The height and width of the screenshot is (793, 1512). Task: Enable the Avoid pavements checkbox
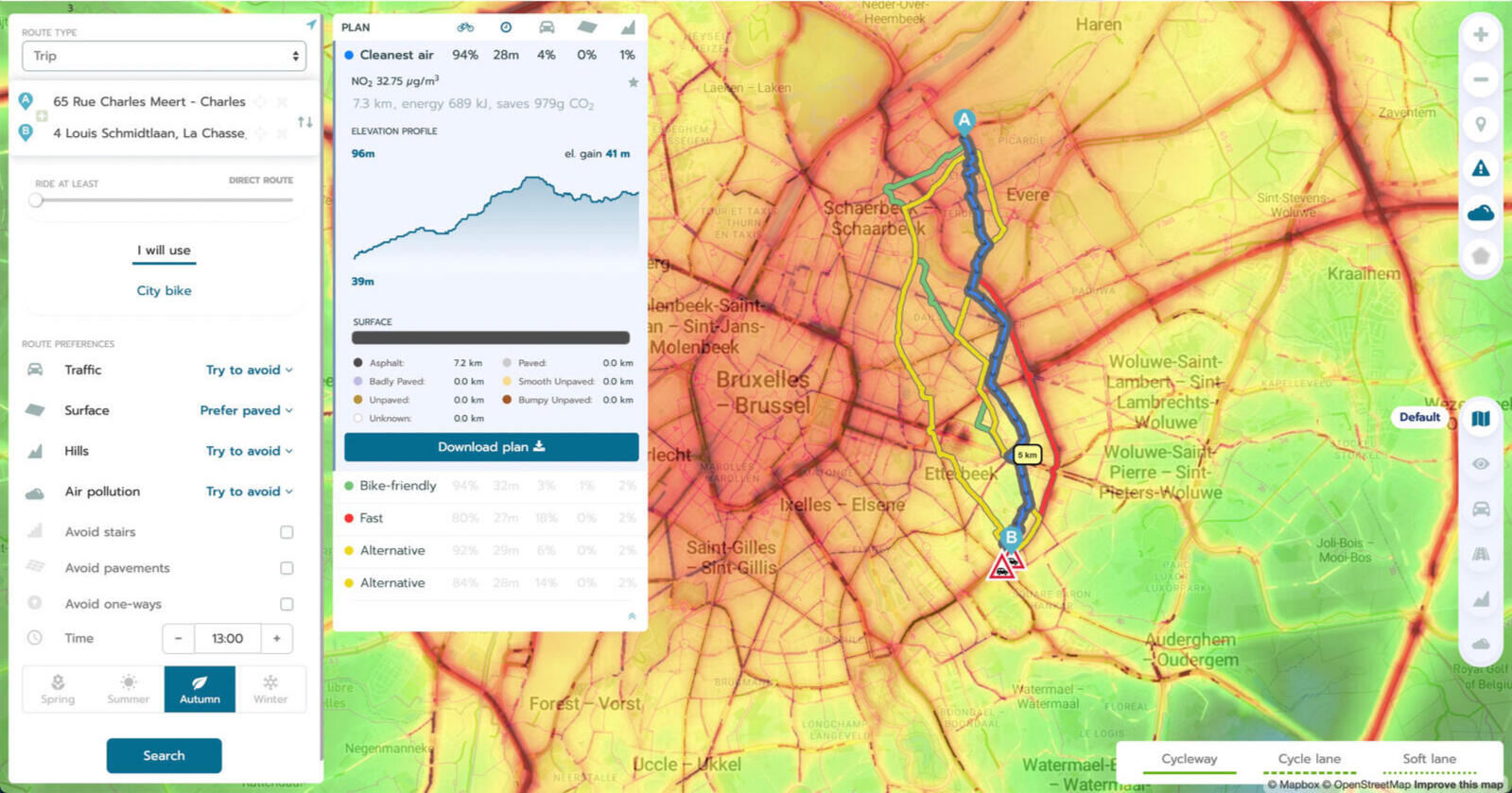(x=287, y=568)
